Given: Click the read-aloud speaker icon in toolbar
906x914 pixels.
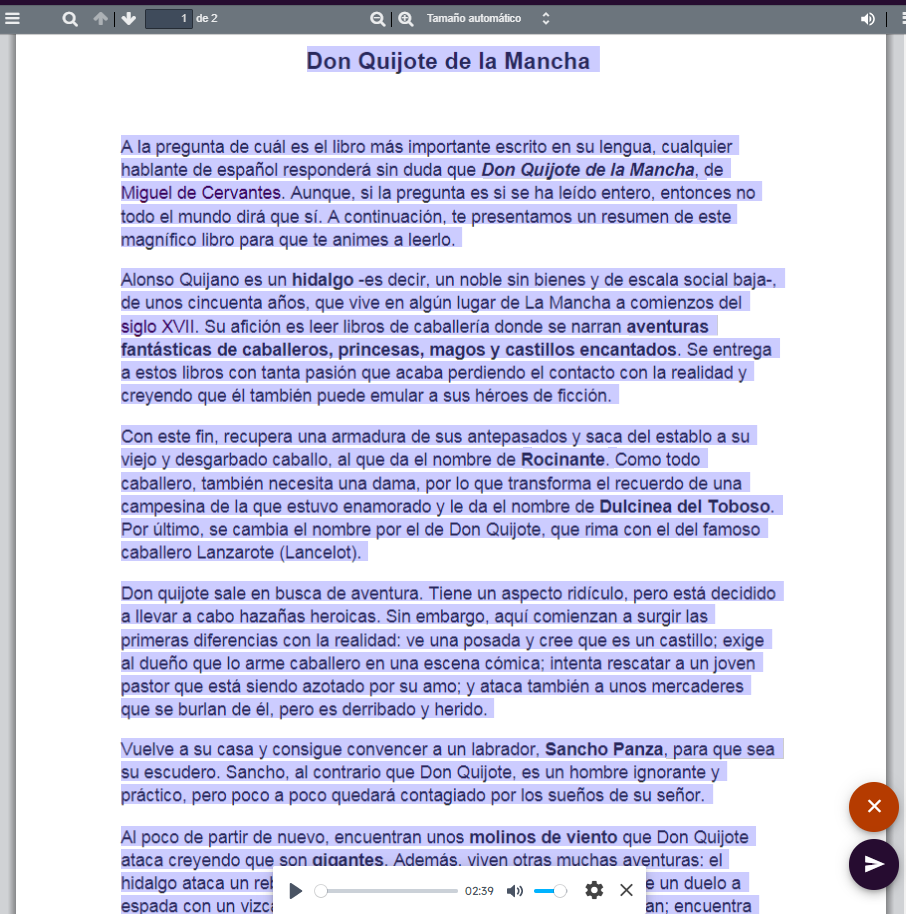Looking at the screenshot, I should pyautogui.click(x=868, y=19).
